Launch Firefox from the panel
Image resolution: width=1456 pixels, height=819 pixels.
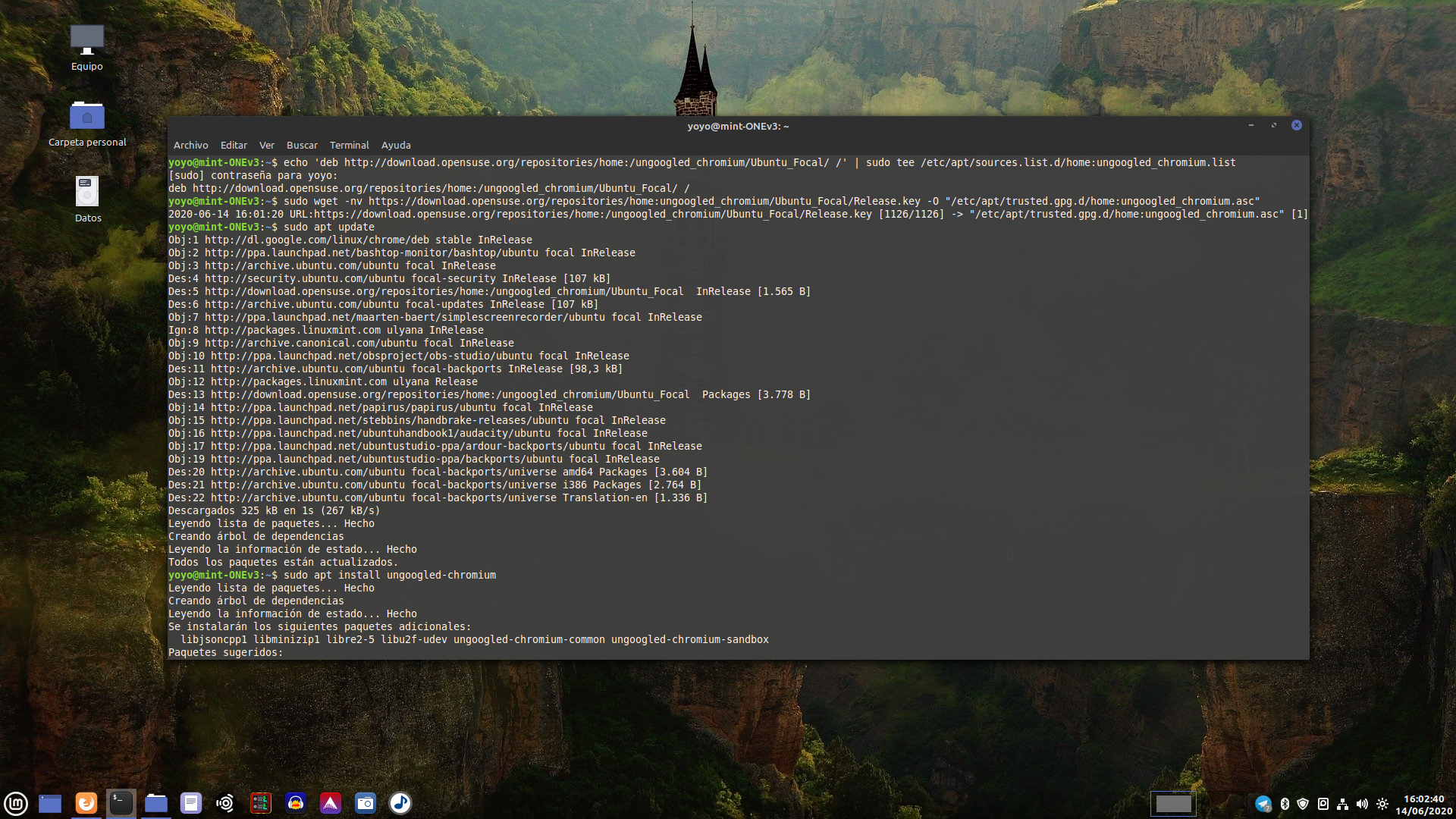pos(86,803)
